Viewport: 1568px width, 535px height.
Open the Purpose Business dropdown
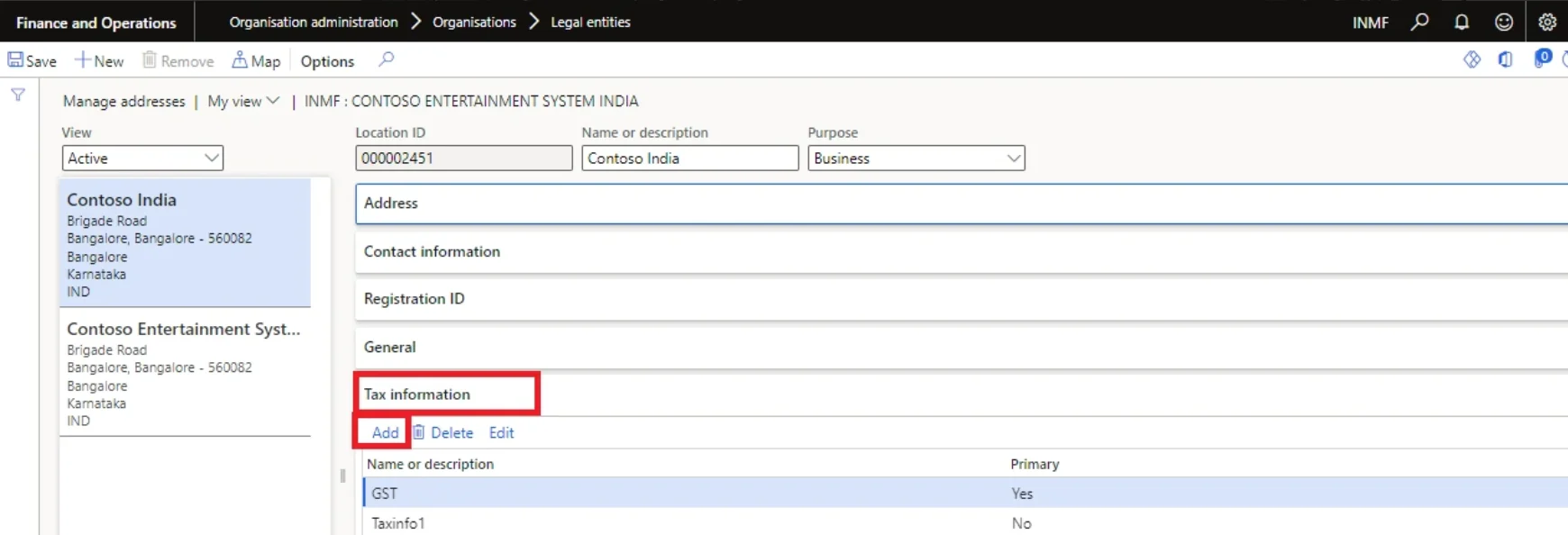point(916,158)
